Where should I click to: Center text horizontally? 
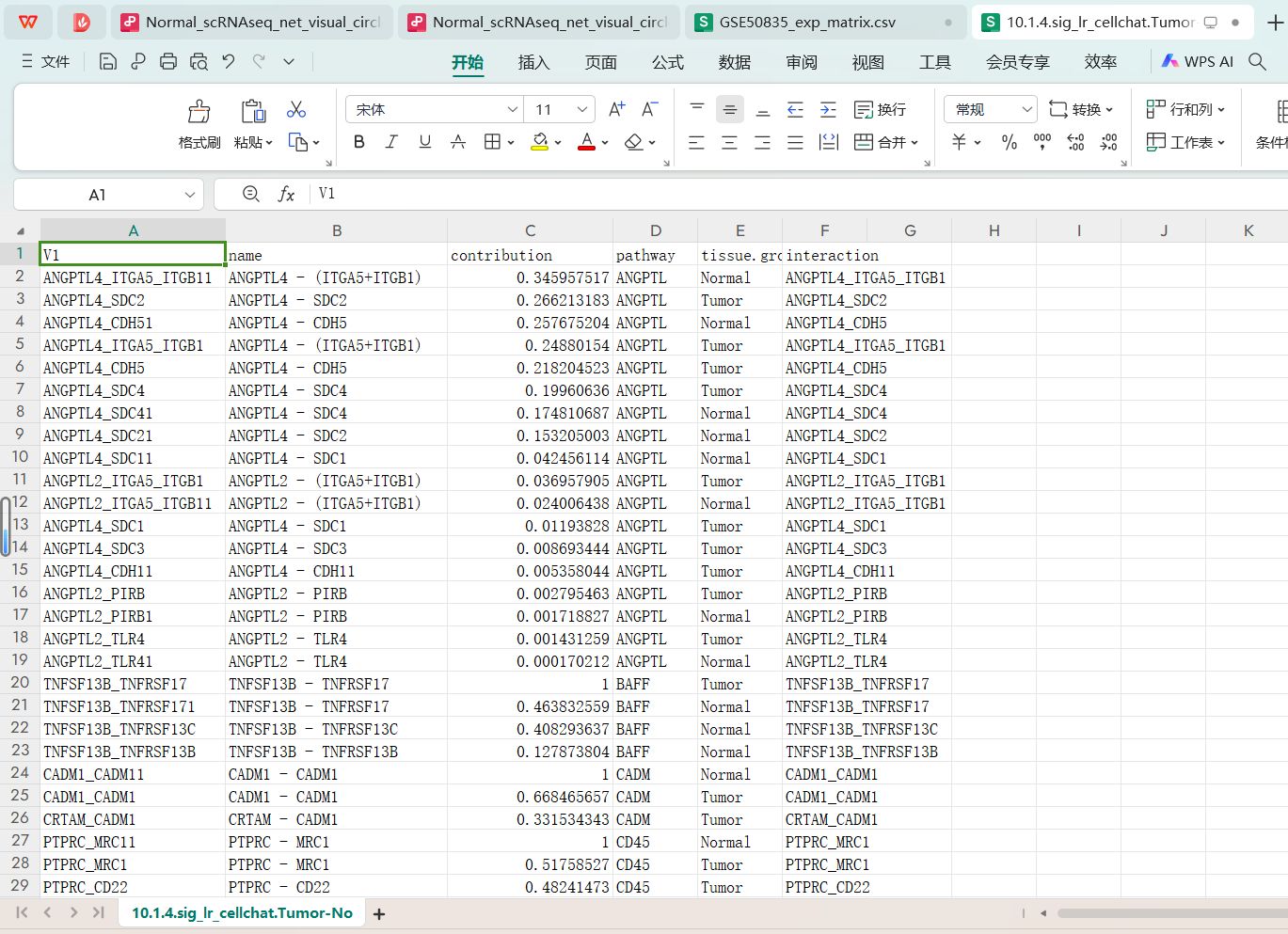pos(729,142)
